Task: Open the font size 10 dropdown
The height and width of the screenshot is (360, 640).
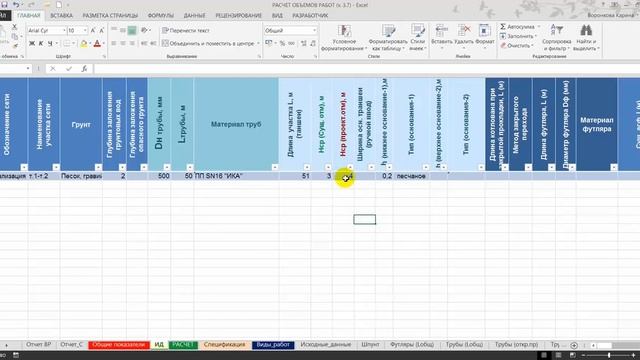Action: click(x=85, y=31)
